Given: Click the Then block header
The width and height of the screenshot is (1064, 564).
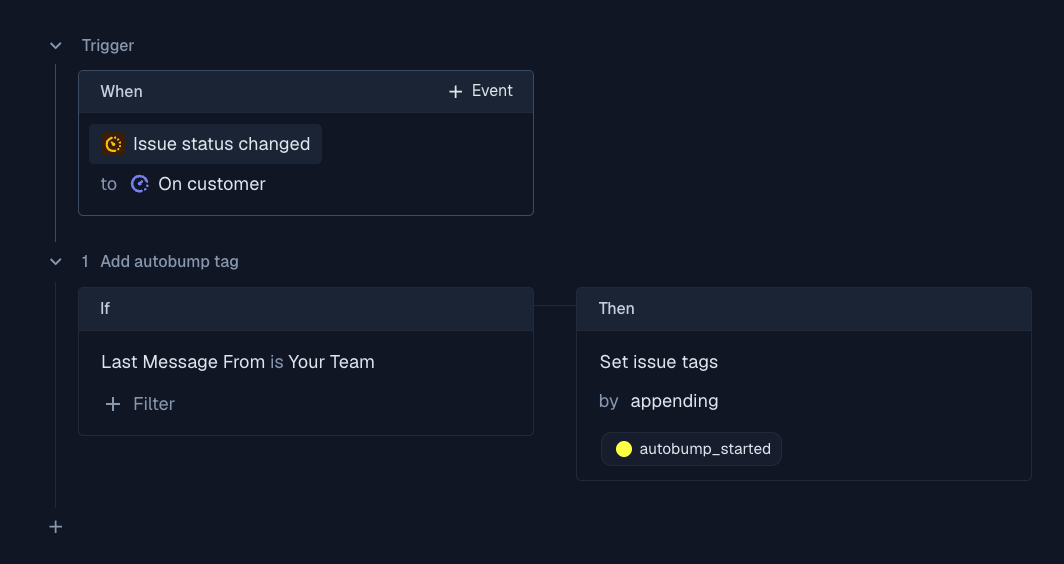Looking at the screenshot, I should coord(803,308).
